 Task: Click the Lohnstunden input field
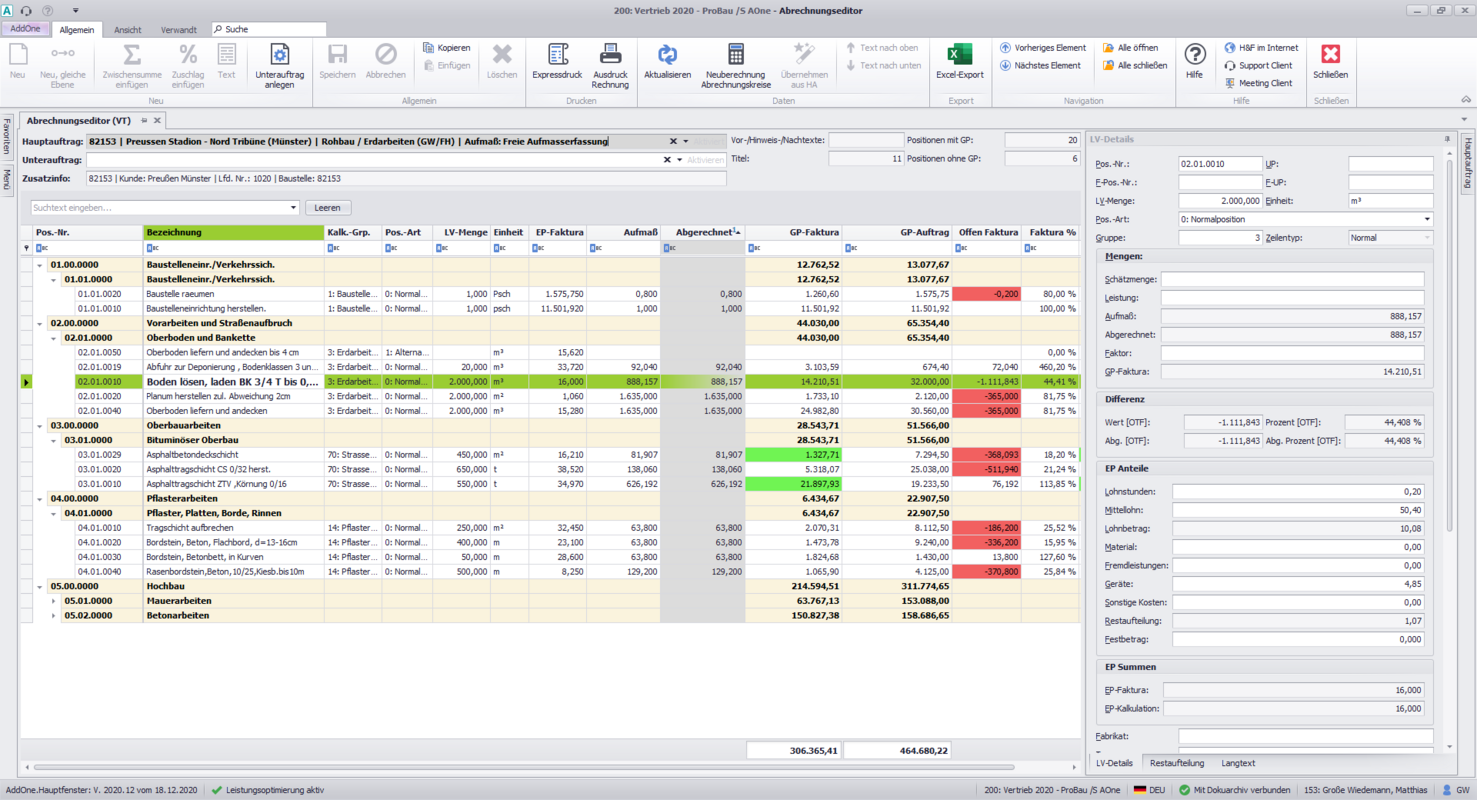tap(1298, 492)
